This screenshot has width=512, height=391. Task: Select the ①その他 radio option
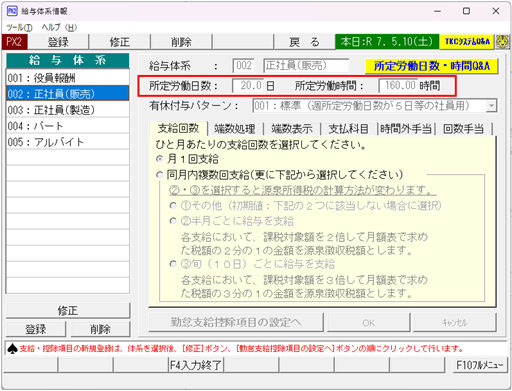click(173, 206)
